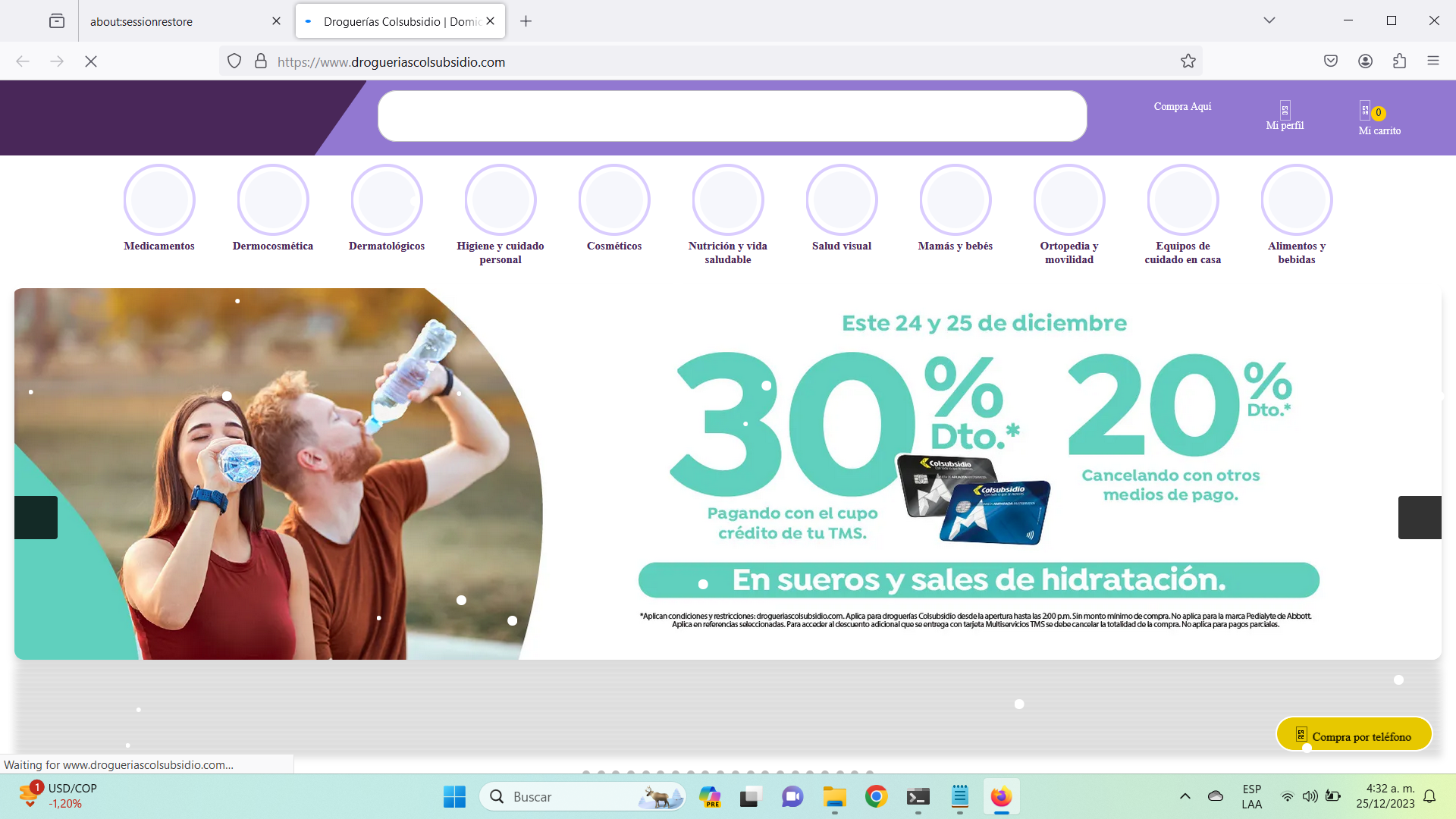Open the Windows notification bell
This screenshot has height=819, width=1456.
tap(1429, 796)
